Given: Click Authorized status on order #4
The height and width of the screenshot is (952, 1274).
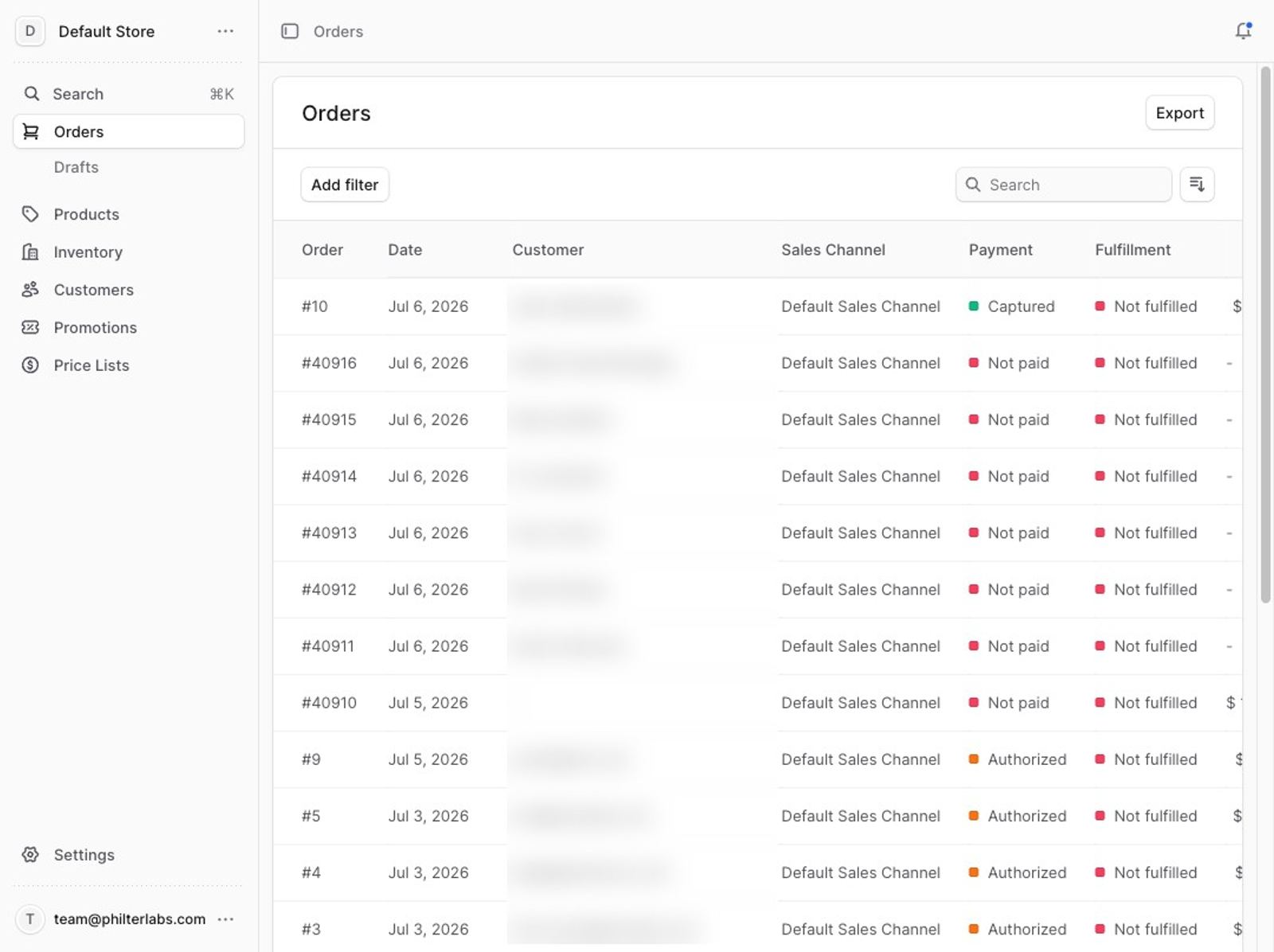Looking at the screenshot, I should tap(1018, 872).
